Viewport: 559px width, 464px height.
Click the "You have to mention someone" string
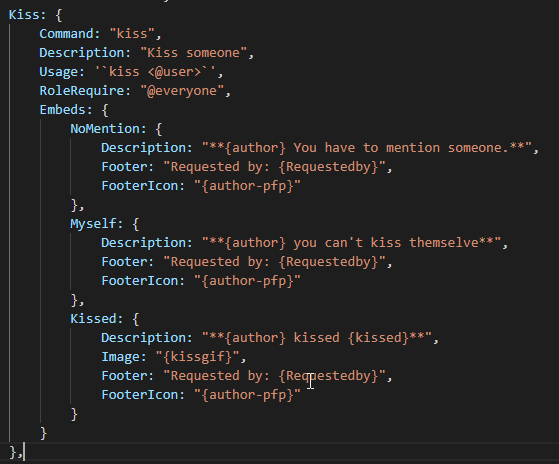[367, 148]
